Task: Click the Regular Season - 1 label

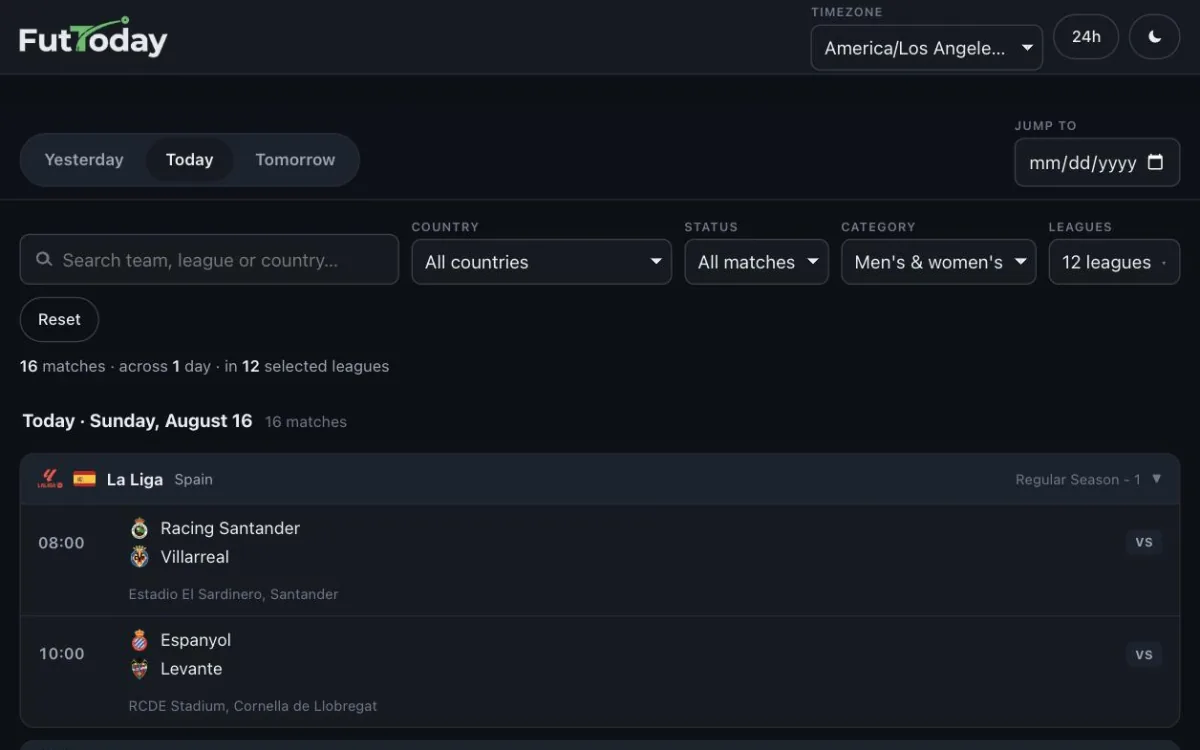Action: pyautogui.click(x=1078, y=480)
